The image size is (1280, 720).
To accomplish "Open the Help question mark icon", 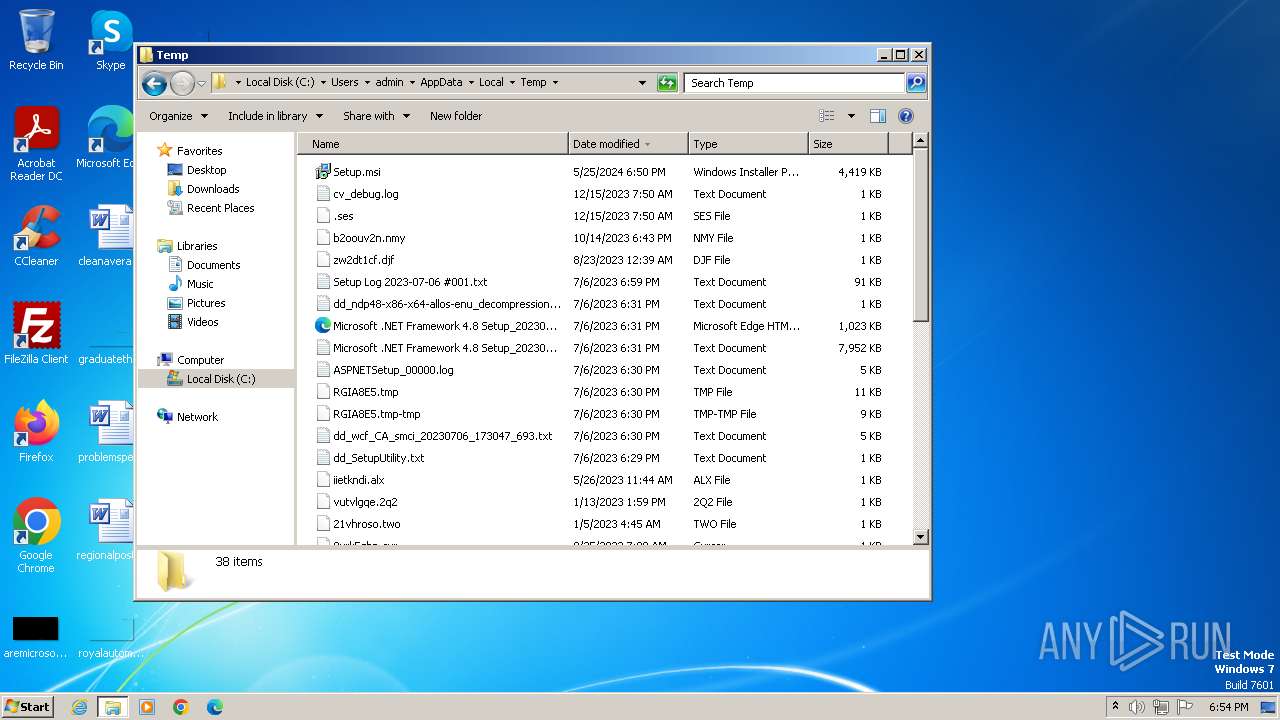I will pos(906,116).
